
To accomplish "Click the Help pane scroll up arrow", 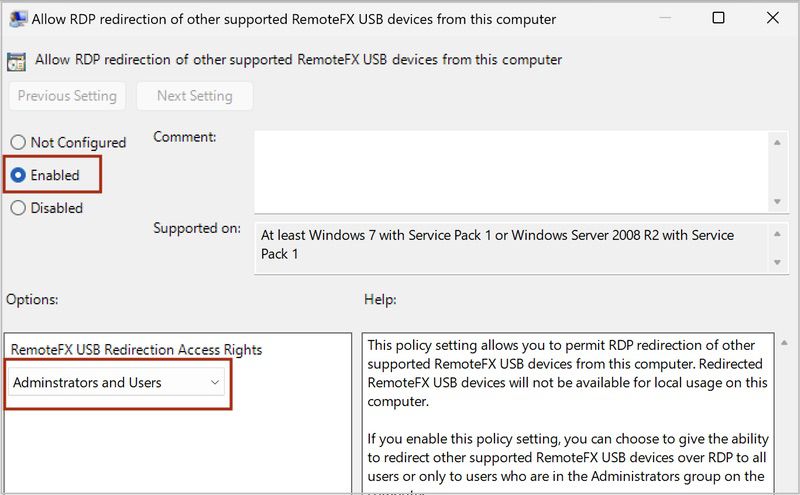I will pos(784,343).
